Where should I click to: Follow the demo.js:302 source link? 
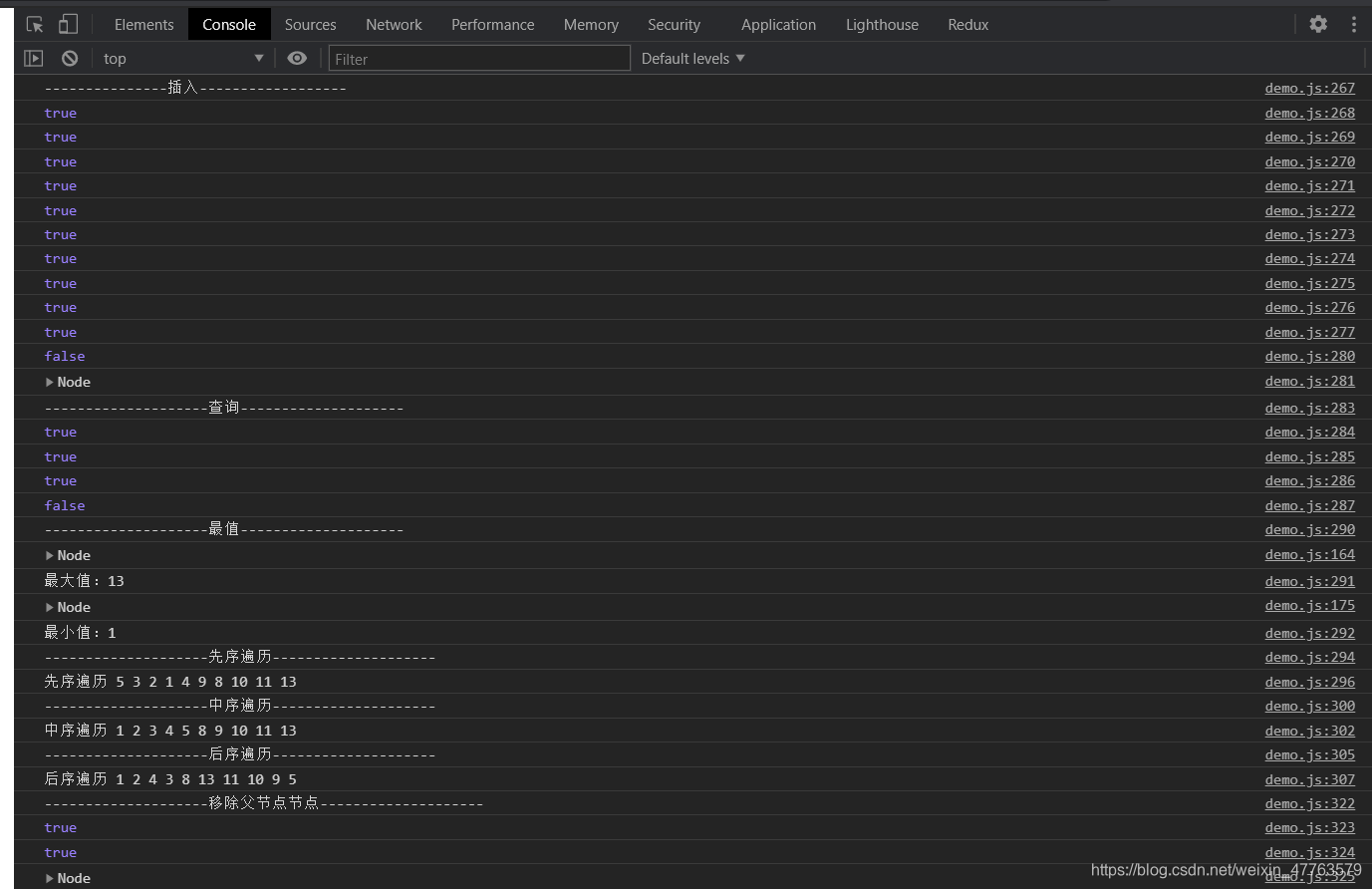coord(1309,731)
